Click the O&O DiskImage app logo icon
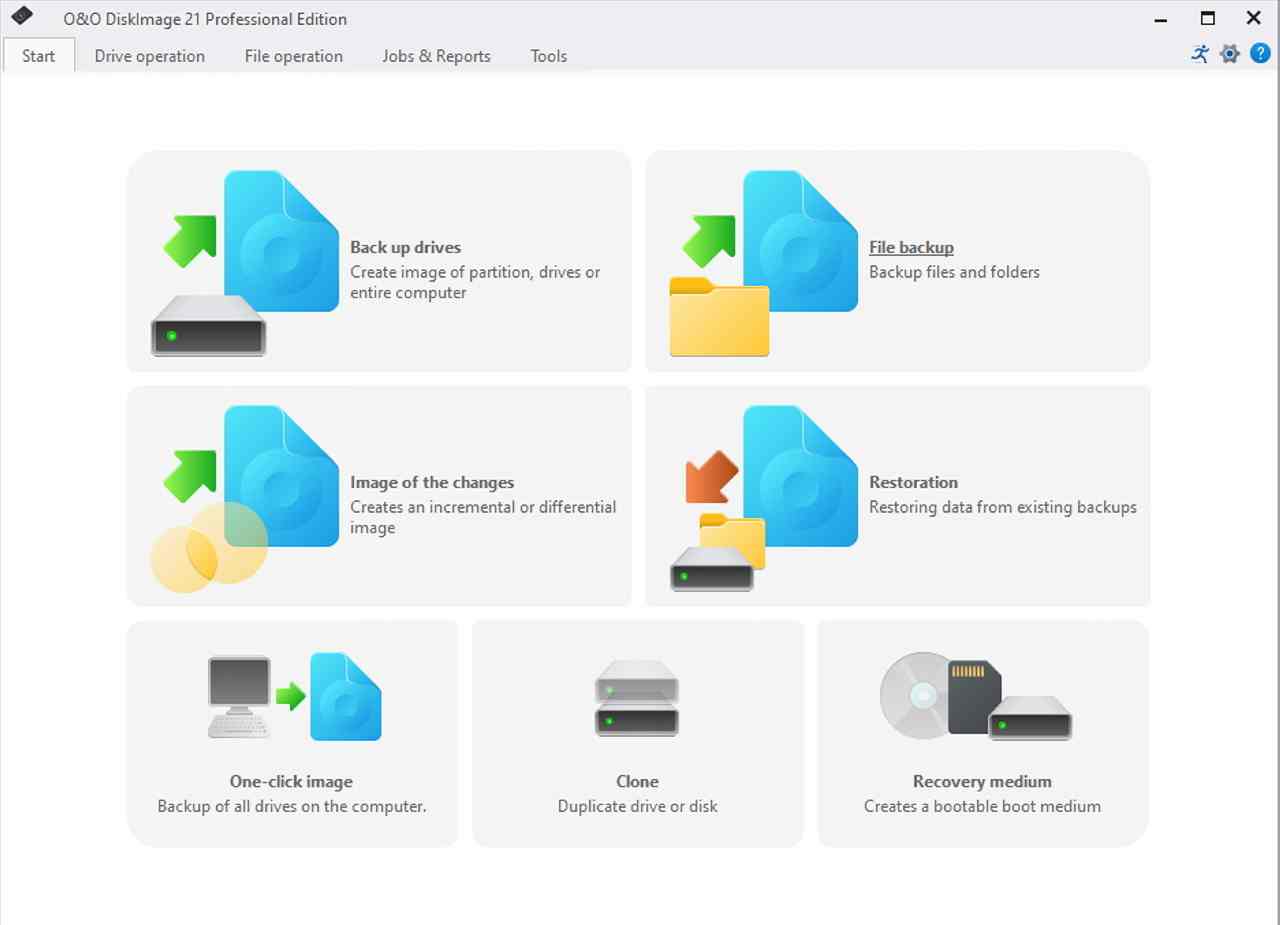The image size is (1280, 925). coord(22,17)
